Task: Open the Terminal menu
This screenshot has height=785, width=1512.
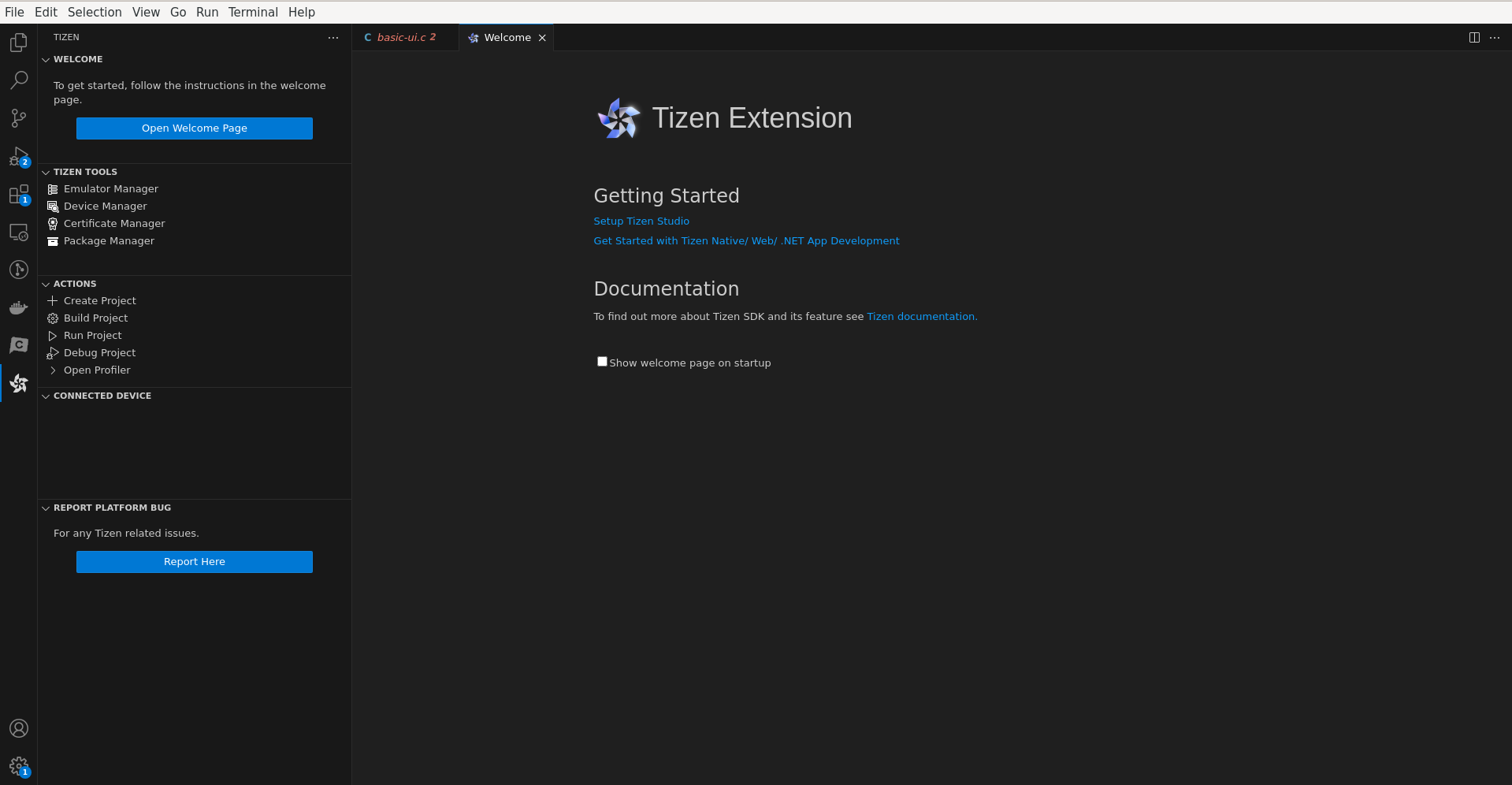Action: [252, 12]
